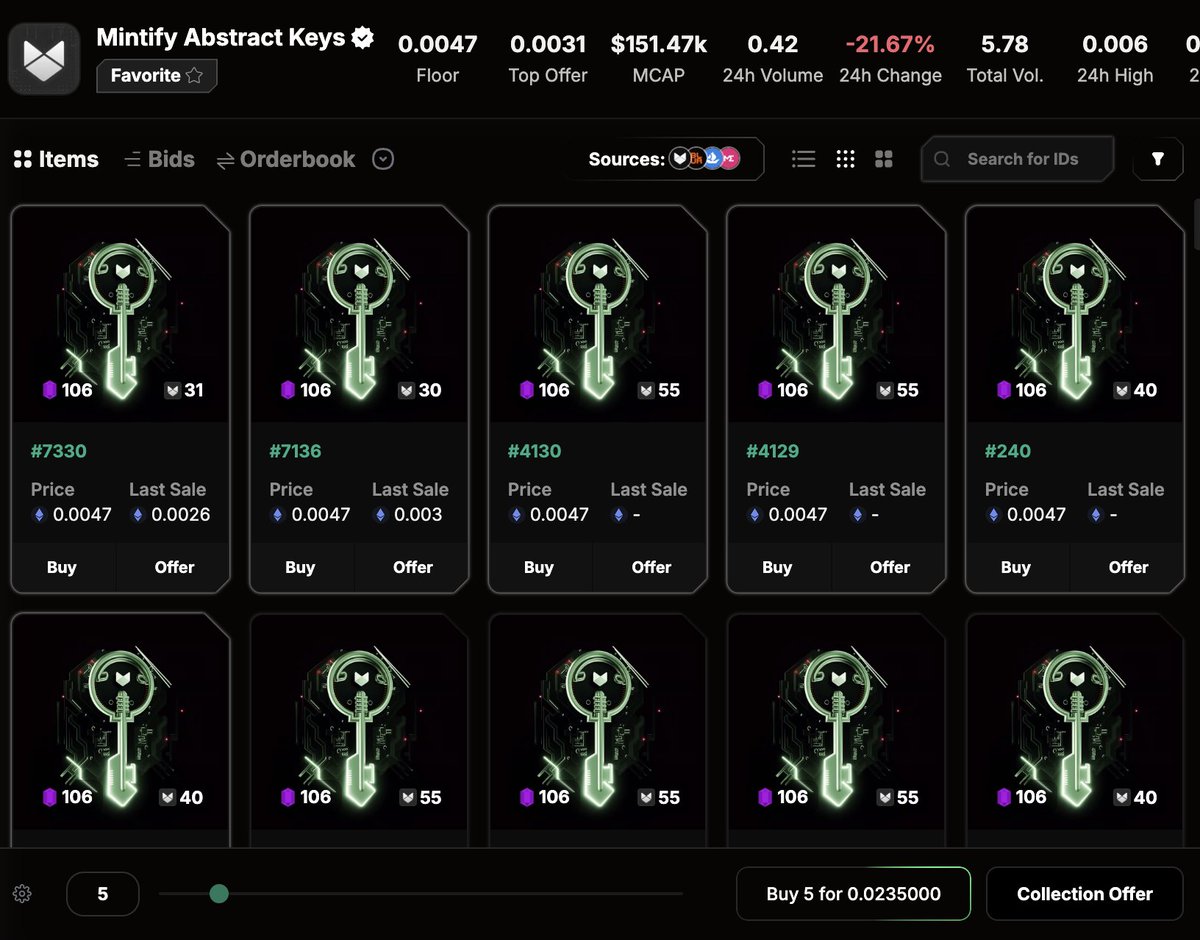Click the Mintify collection logo
The height and width of the screenshot is (940, 1200).
[44, 60]
